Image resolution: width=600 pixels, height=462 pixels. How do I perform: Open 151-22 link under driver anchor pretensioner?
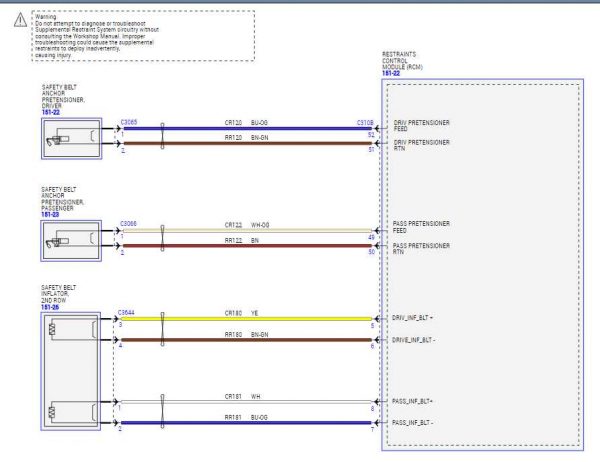(x=51, y=112)
